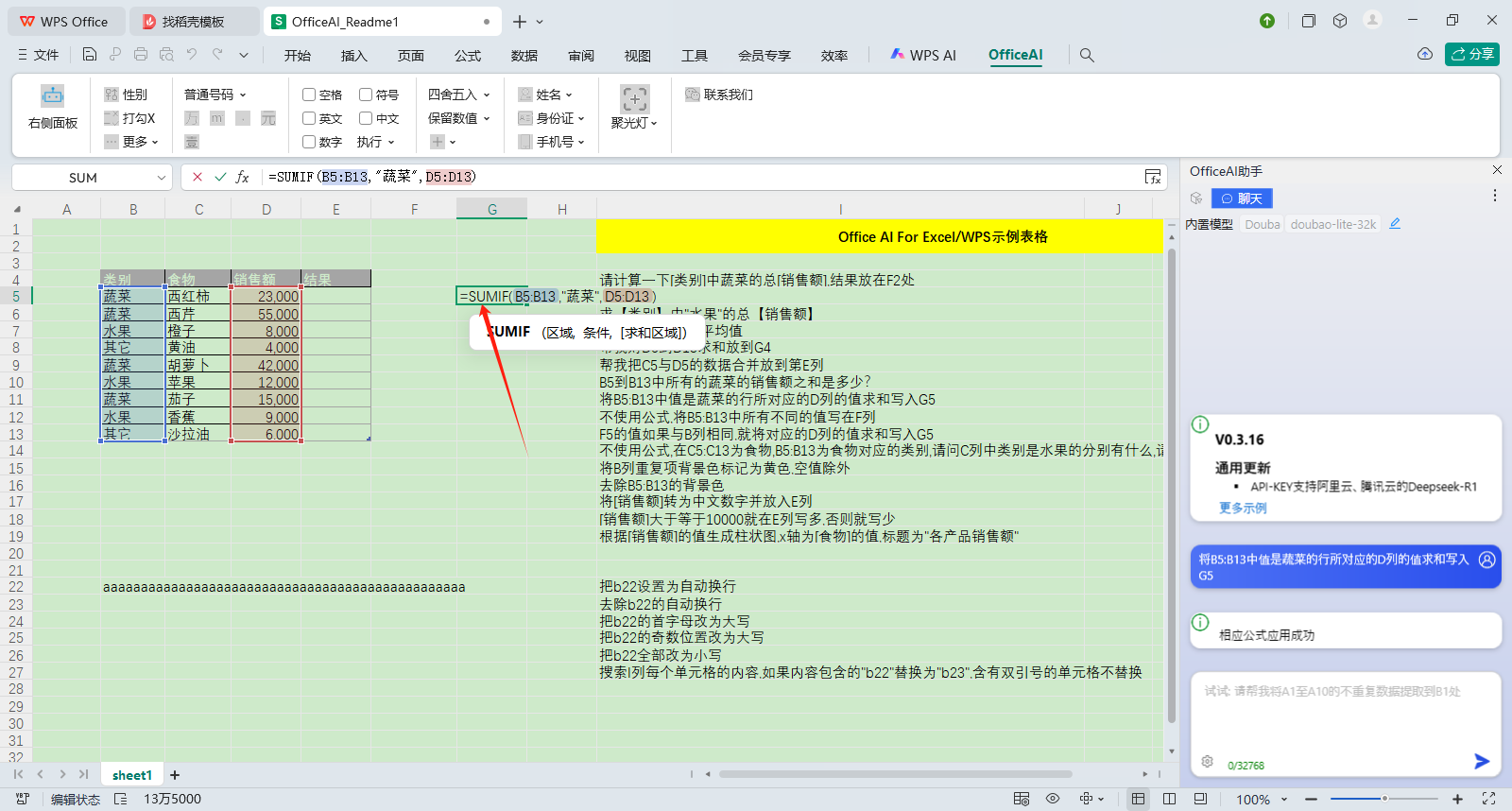Toggle reading eye mode in status bar
Screen dimensions: 1512x811
coord(1053,799)
